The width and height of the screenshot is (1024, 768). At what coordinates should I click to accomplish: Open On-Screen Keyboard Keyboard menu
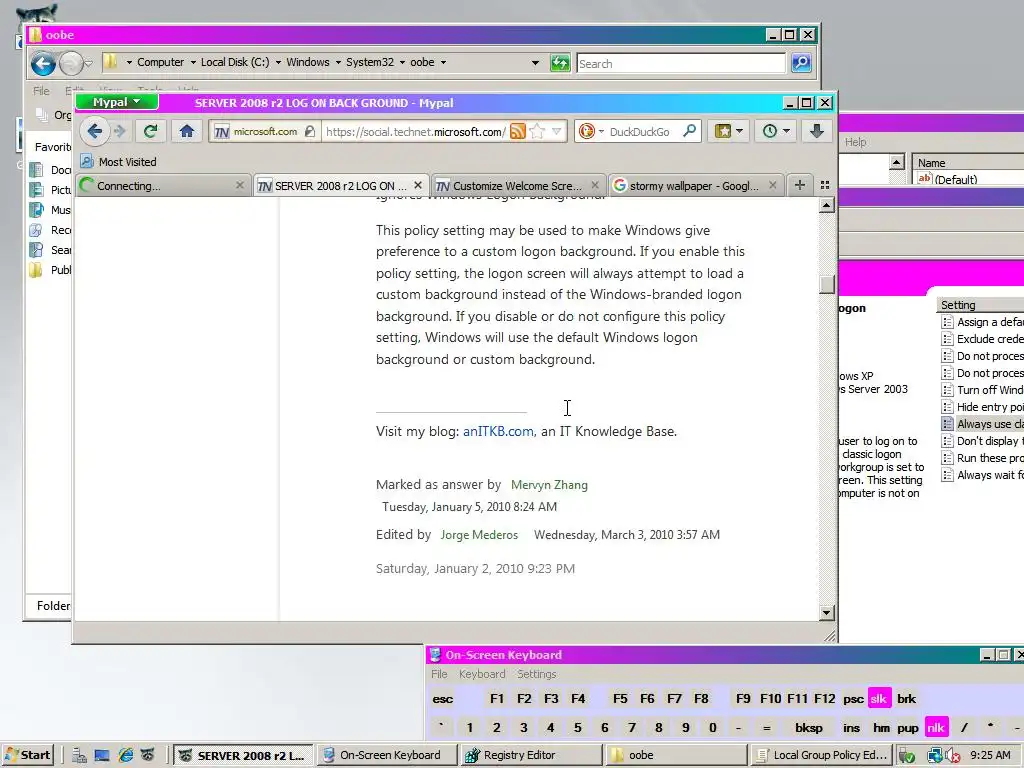482,674
